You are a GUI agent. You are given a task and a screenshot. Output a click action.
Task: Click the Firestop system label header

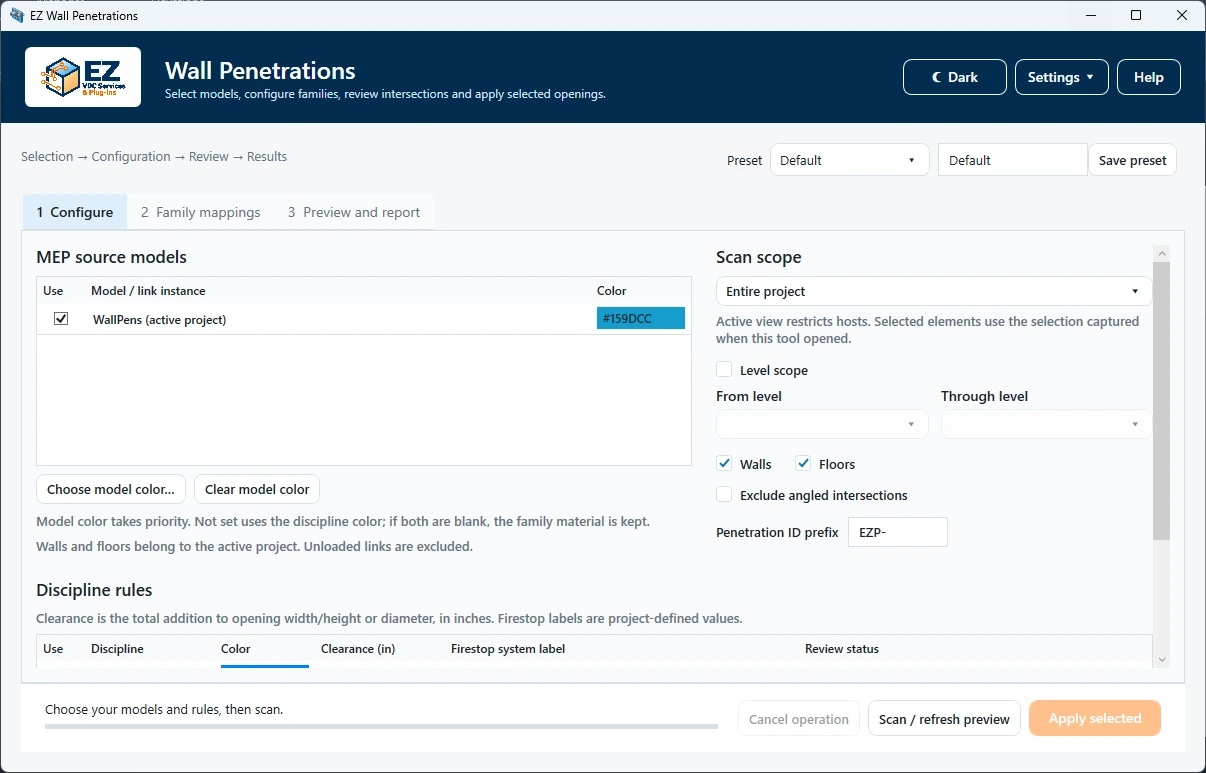coord(508,649)
